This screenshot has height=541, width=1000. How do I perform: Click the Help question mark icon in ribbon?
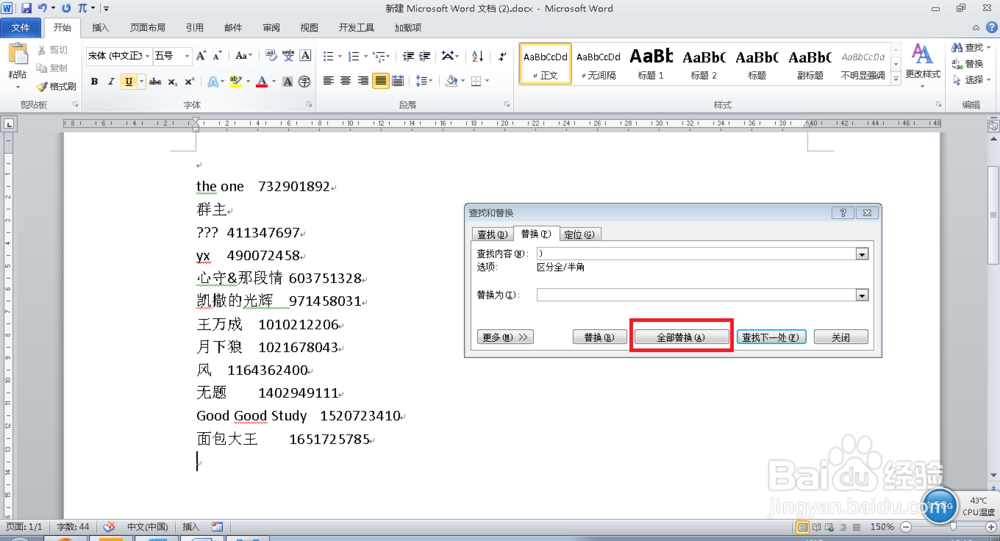(x=992, y=27)
